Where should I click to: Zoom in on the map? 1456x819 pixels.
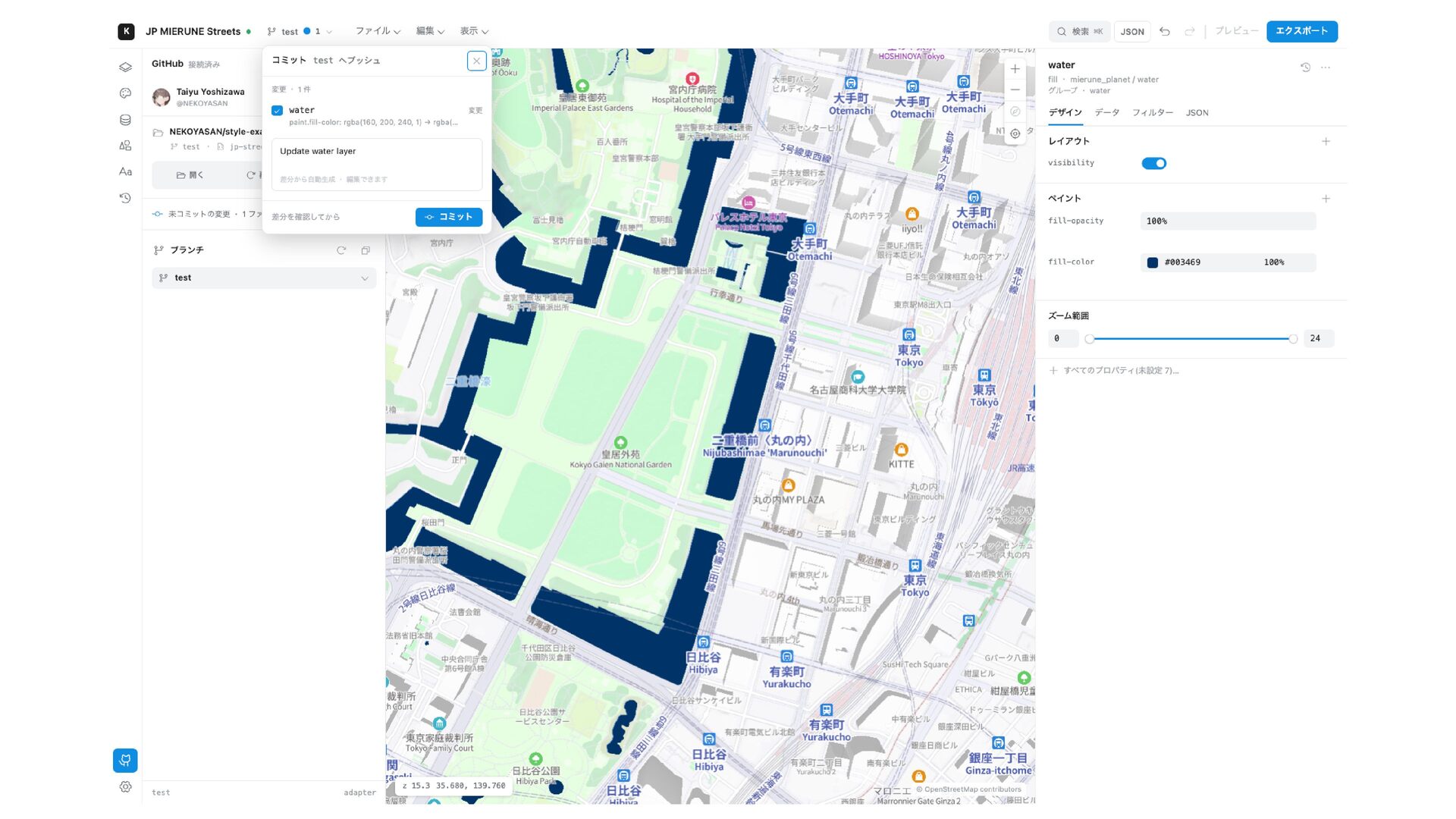(1015, 69)
